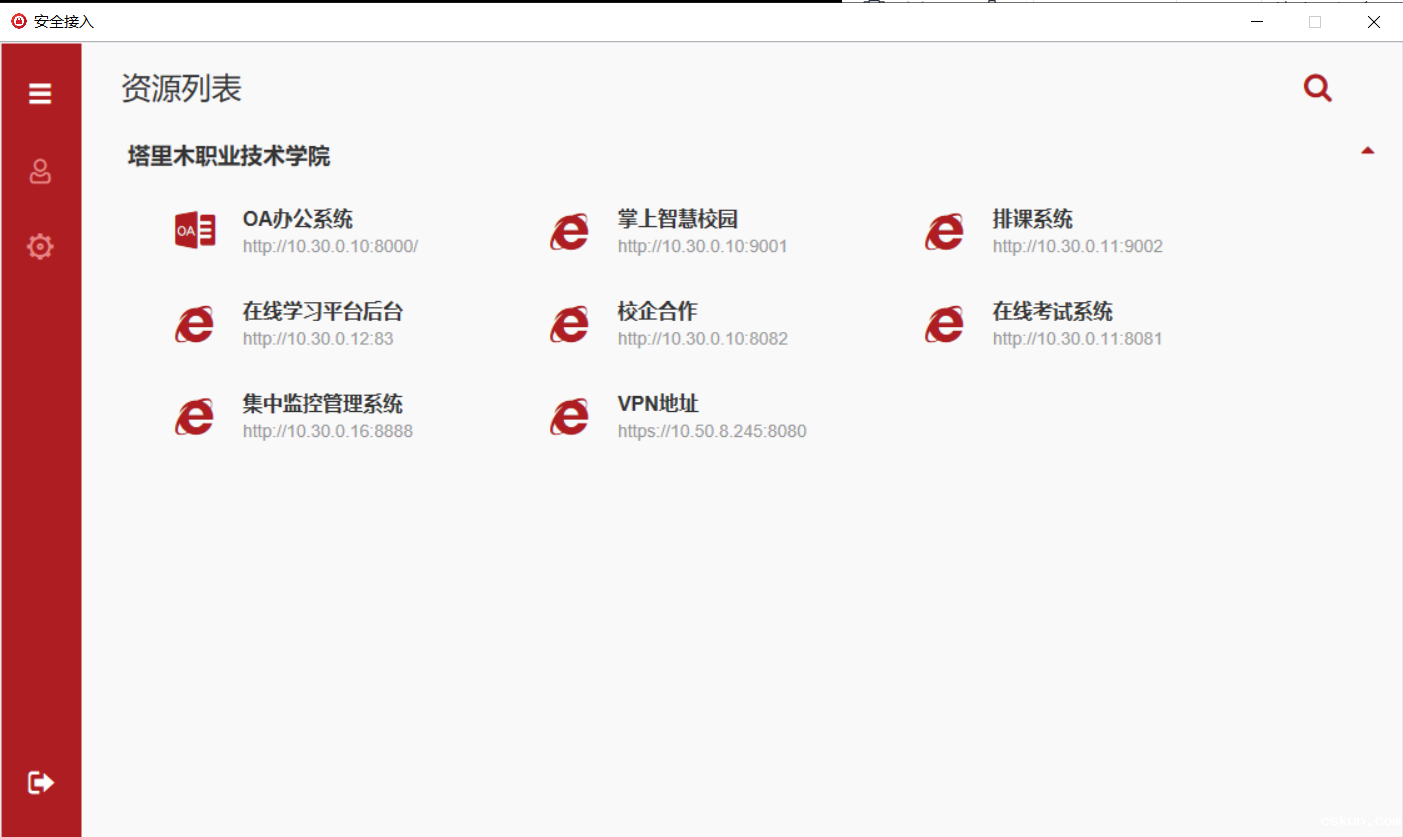Screen dimensions: 1403x837
Task: Open settings gear in red sidebar
Action: click(x=40, y=246)
